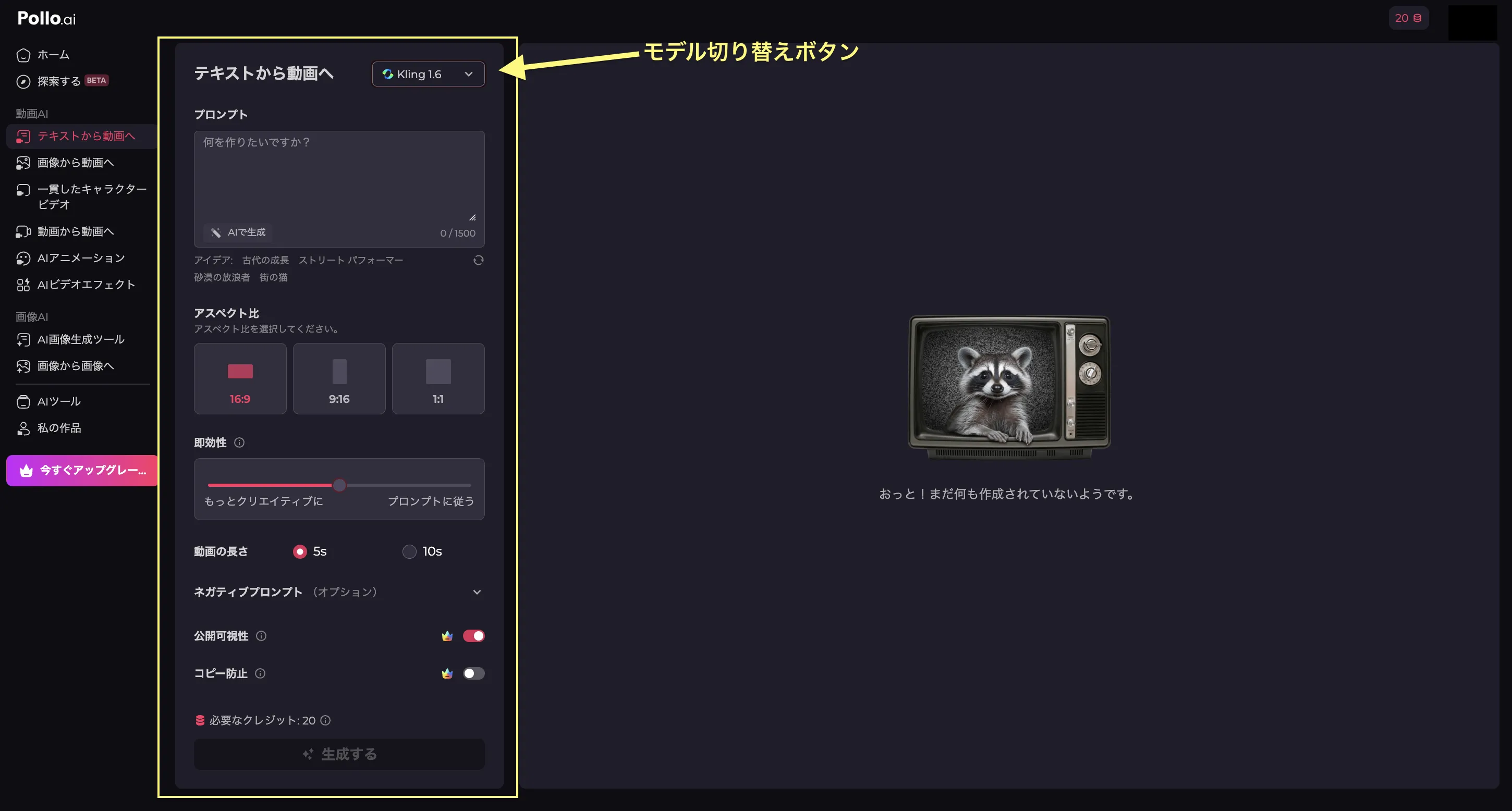The image size is (1512, 811).
Task: Click the 0 / 1500 character counter
Action: click(x=458, y=233)
